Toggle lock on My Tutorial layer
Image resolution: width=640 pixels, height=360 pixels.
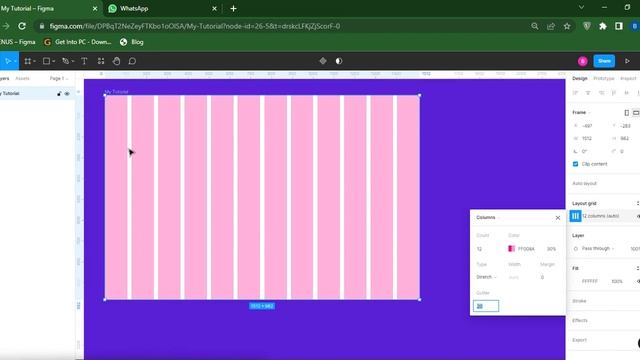coord(59,93)
